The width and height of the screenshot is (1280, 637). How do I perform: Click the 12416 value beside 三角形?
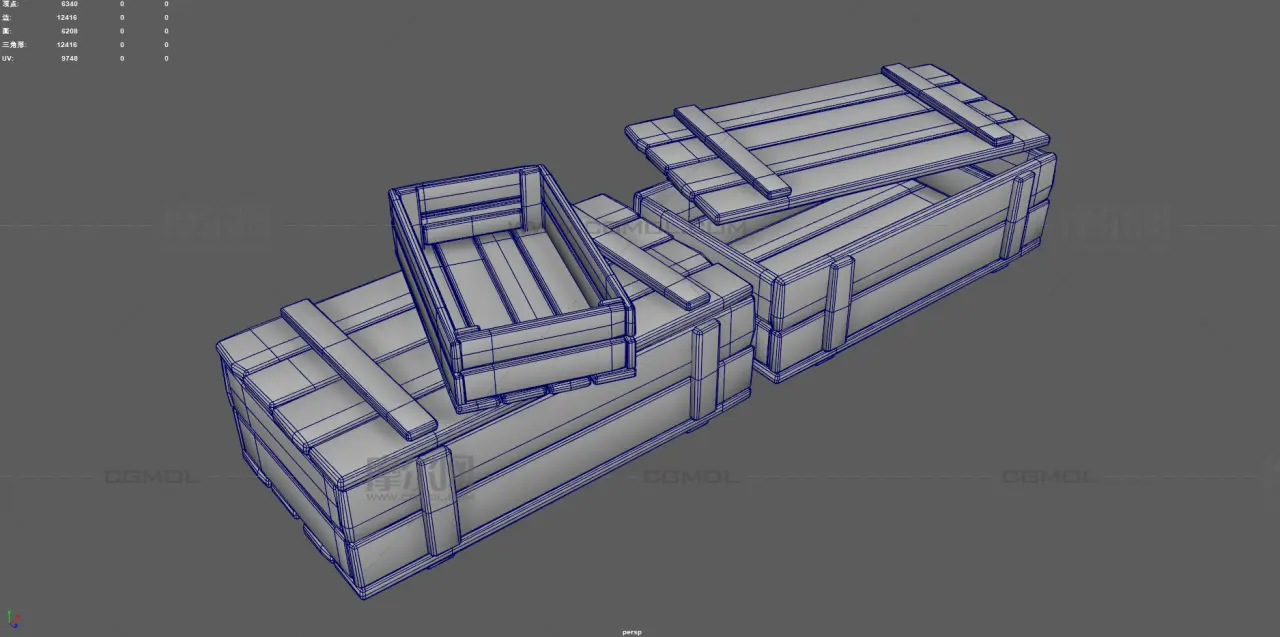(67, 45)
